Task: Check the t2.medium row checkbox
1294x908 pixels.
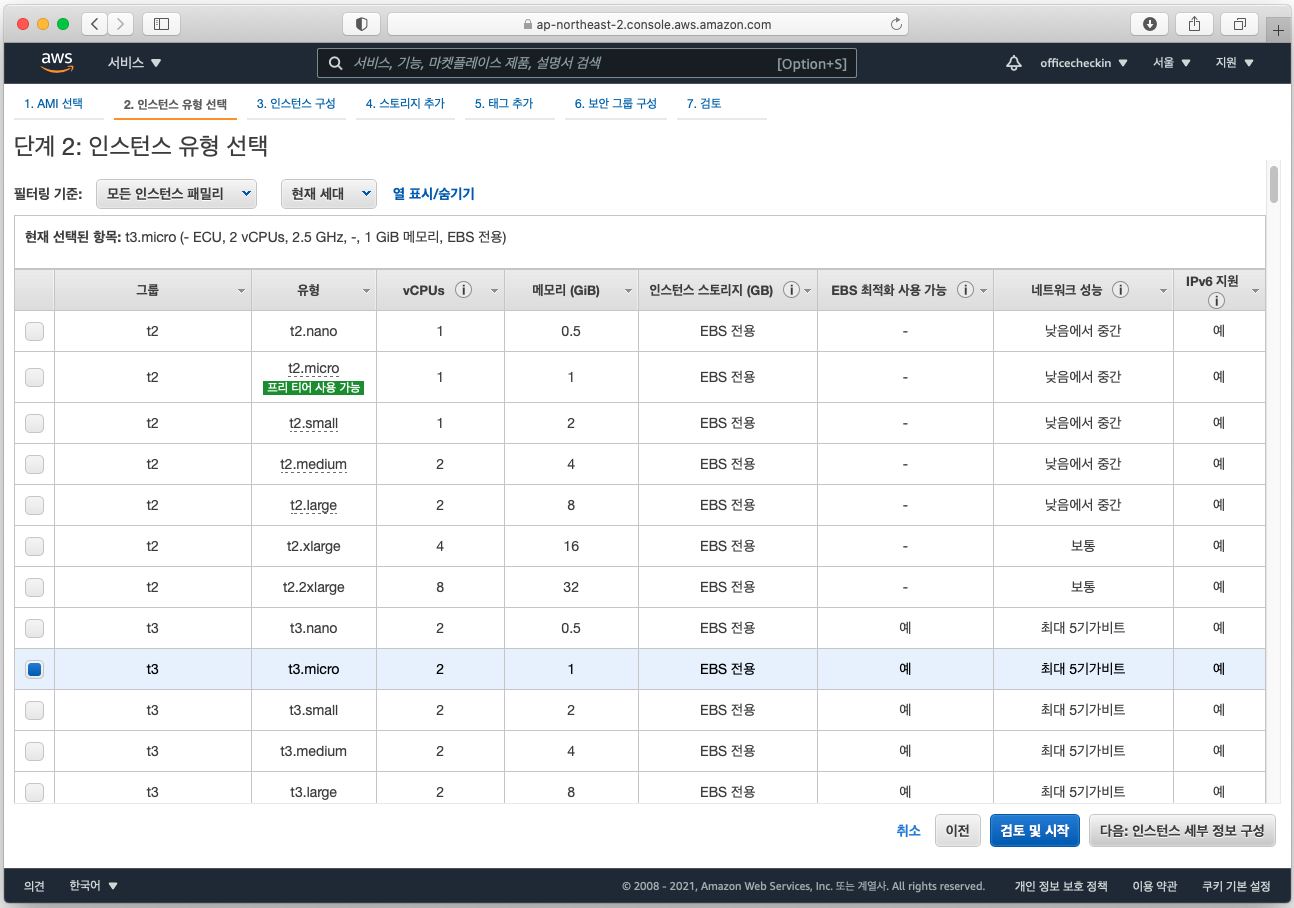Action: [34, 464]
